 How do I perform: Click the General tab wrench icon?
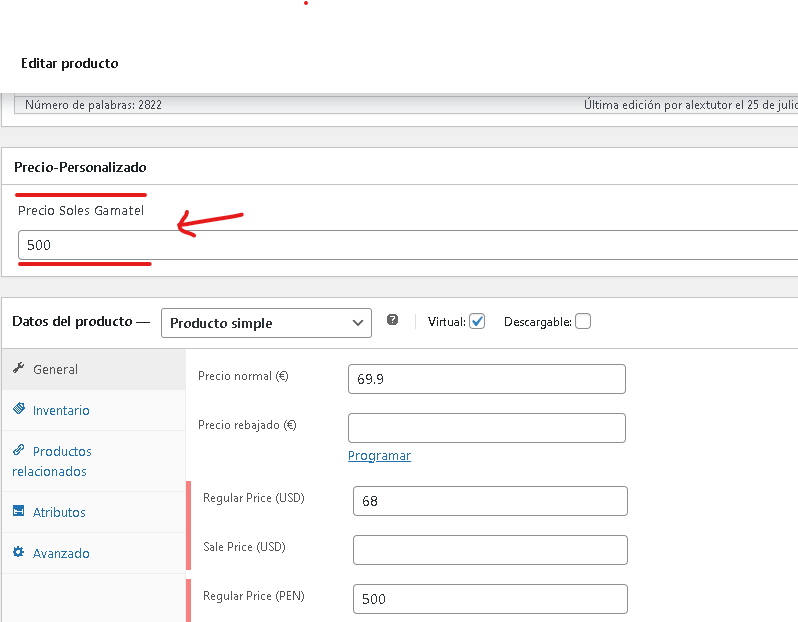tap(19, 367)
